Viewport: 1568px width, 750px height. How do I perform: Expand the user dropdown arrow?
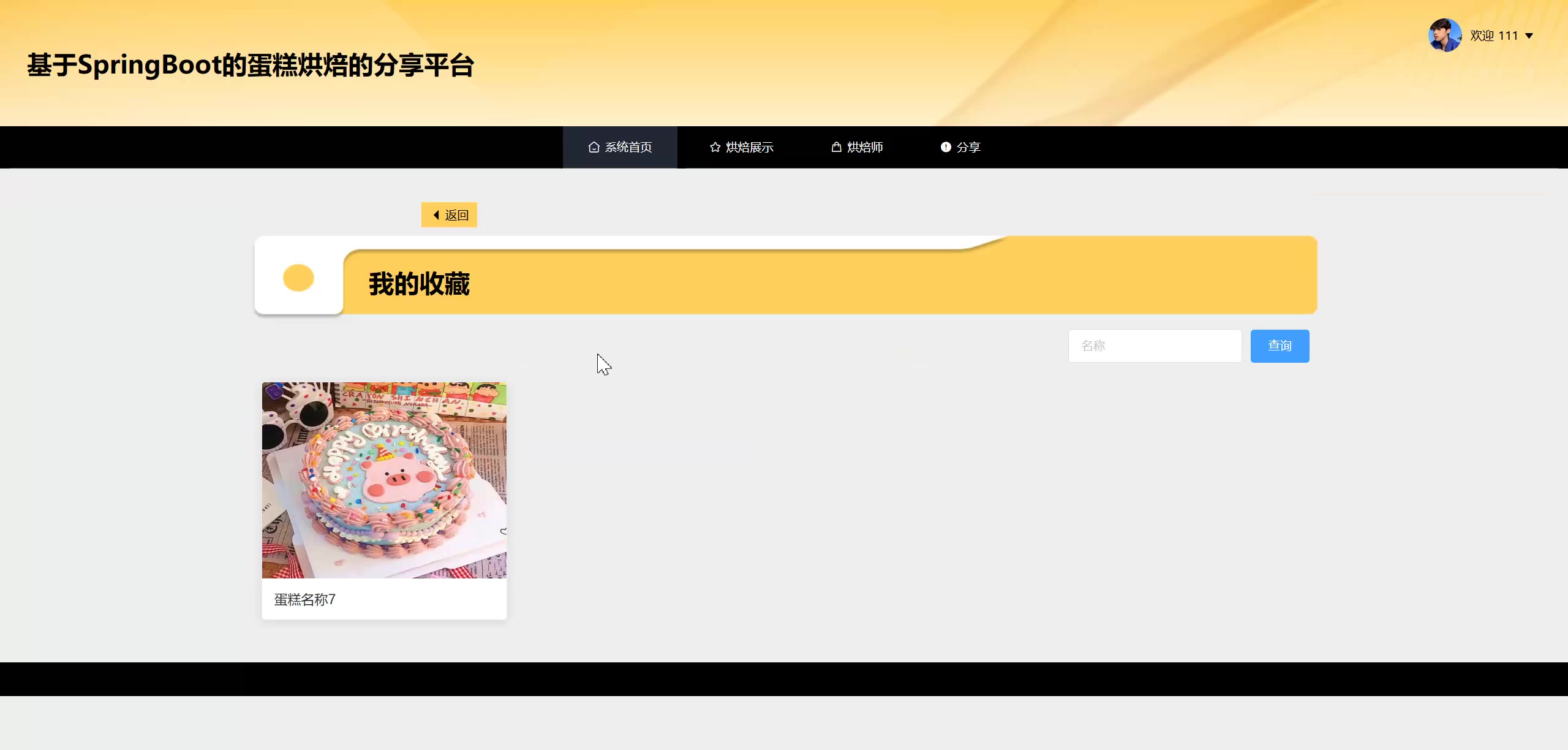click(x=1529, y=36)
